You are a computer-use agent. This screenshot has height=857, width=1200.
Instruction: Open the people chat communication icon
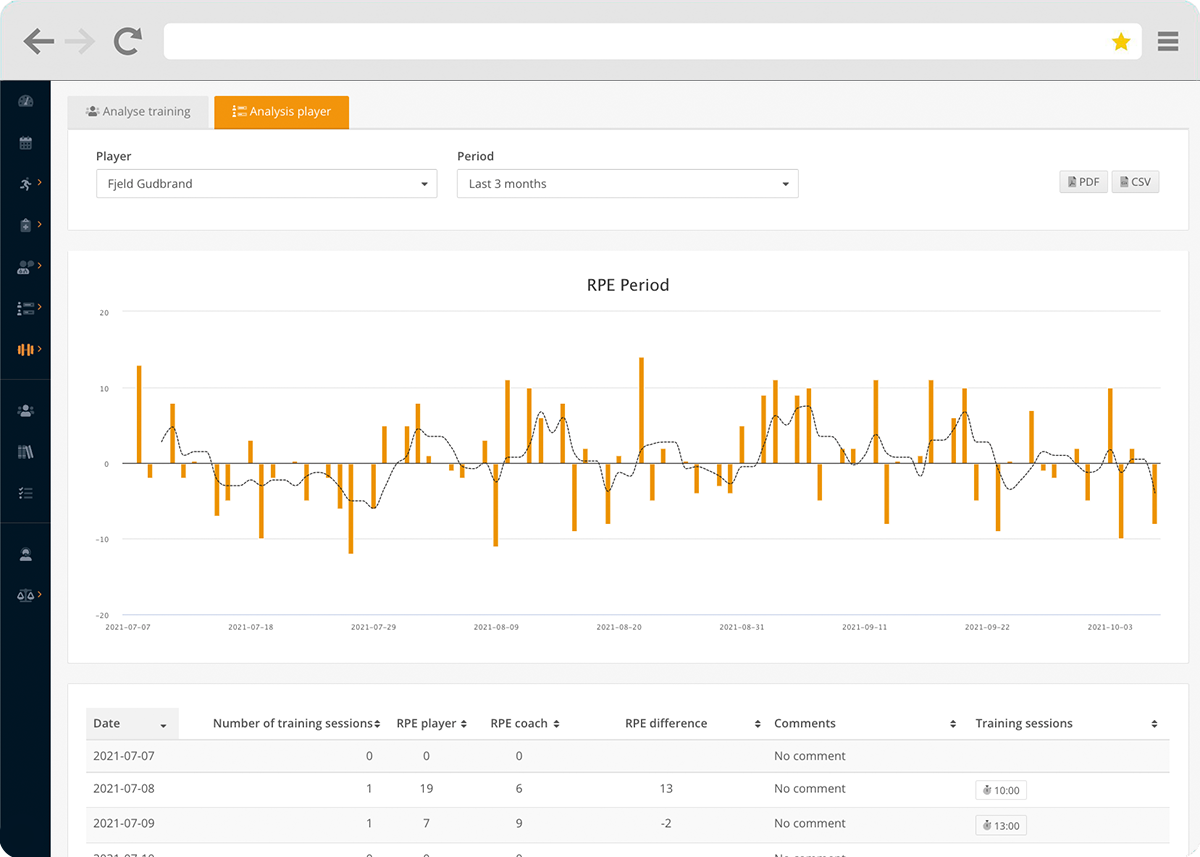tap(26, 267)
